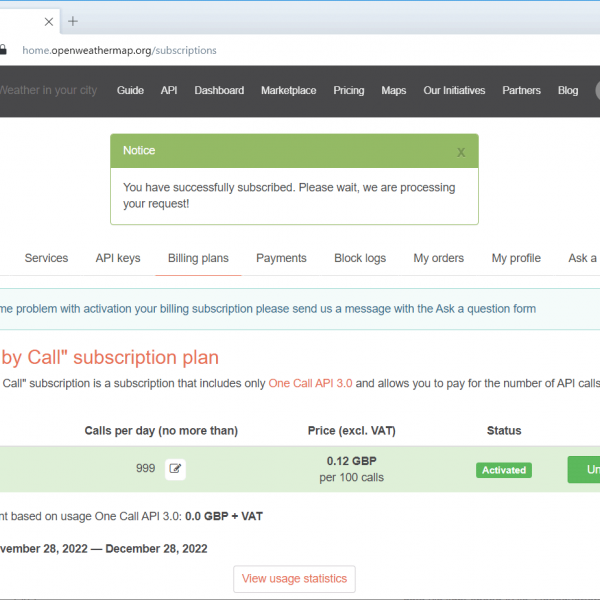Image resolution: width=600 pixels, height=600 pixels.
Task: Open the Marketplace page
Action: pos(288,90)
